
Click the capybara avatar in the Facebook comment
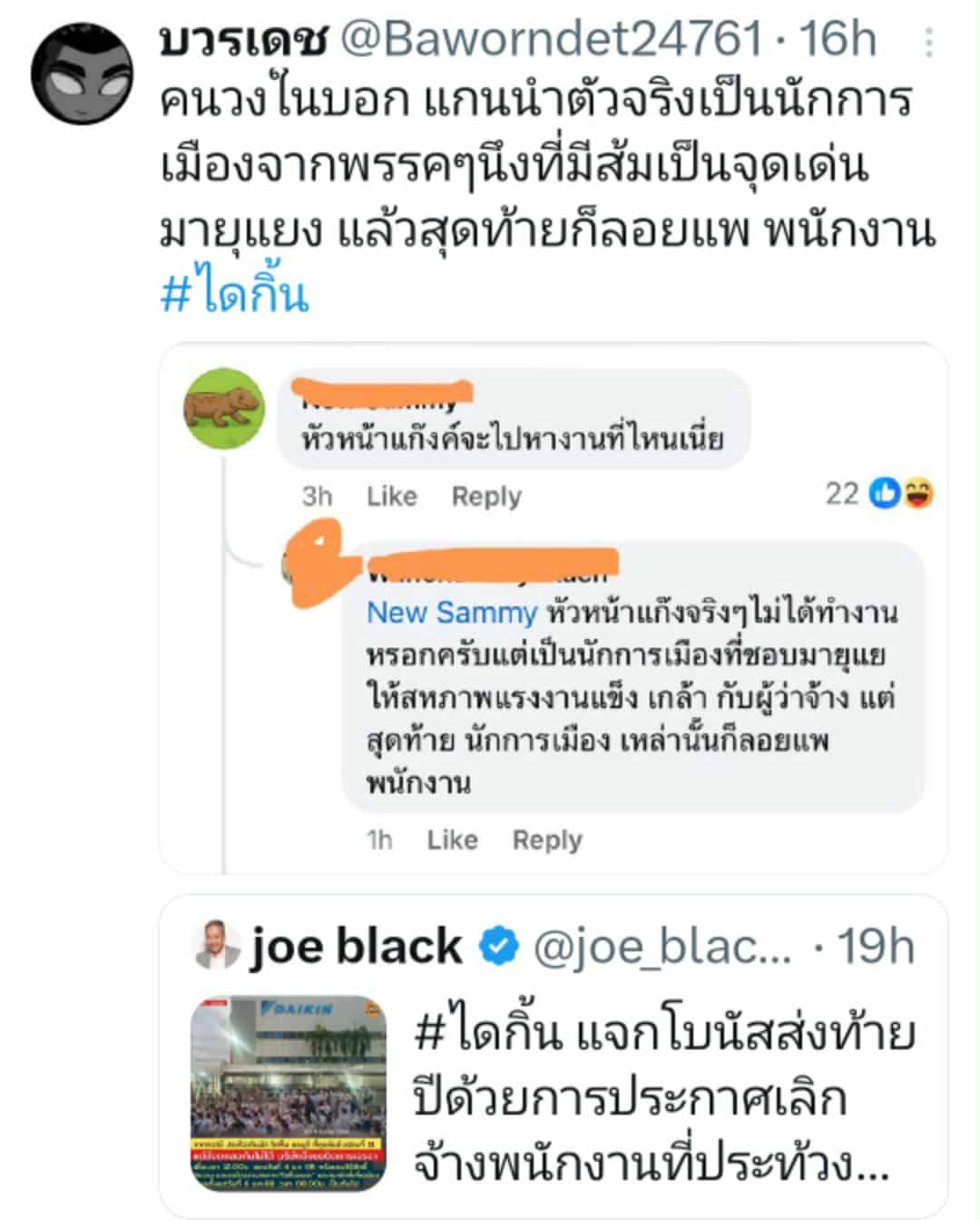coord(224,408)
